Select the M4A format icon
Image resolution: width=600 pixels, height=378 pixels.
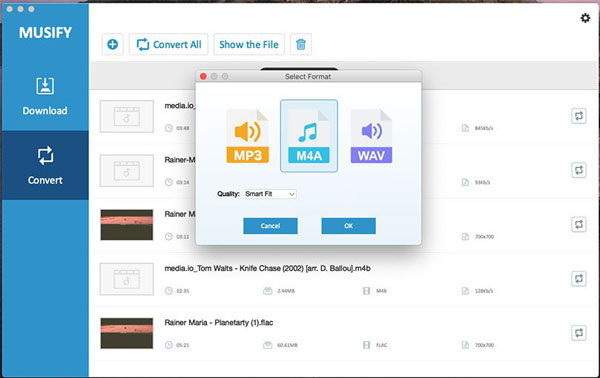pos(309,136)
